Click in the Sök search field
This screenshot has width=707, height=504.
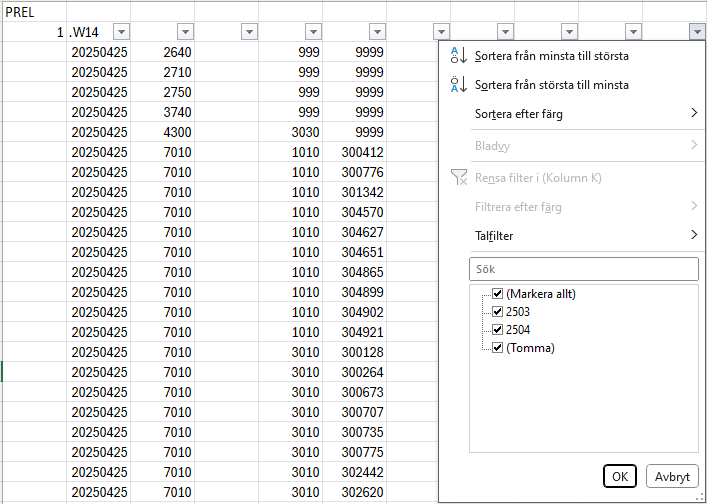point(583,269)
